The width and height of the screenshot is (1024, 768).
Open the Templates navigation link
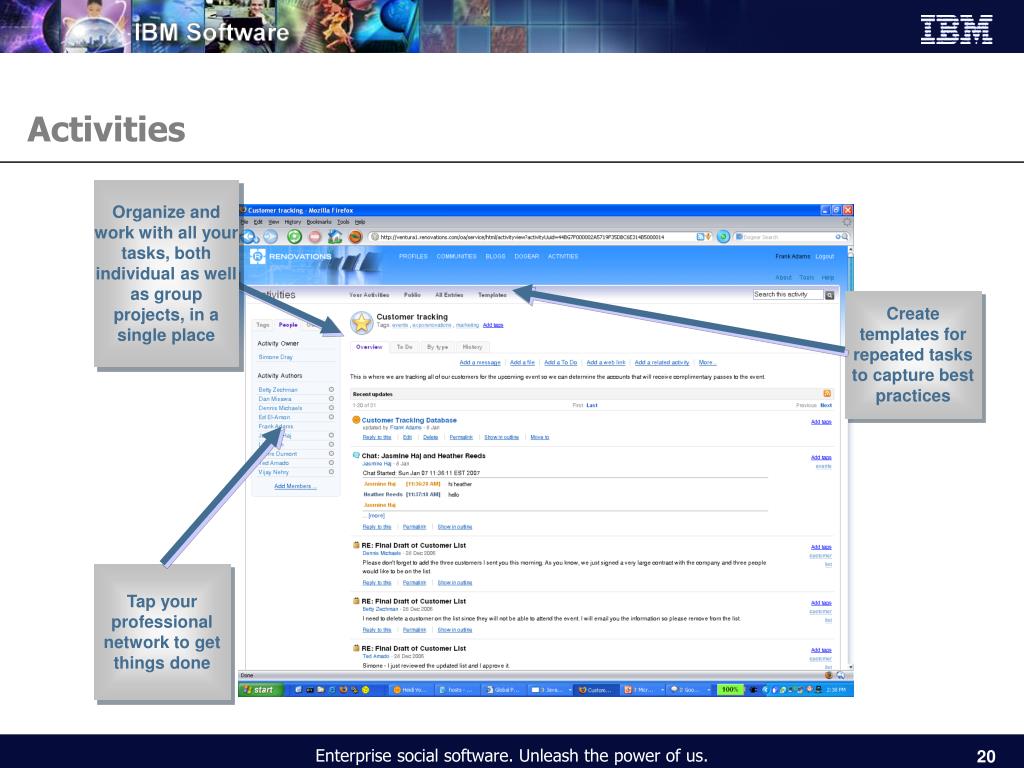pos(492,295)
